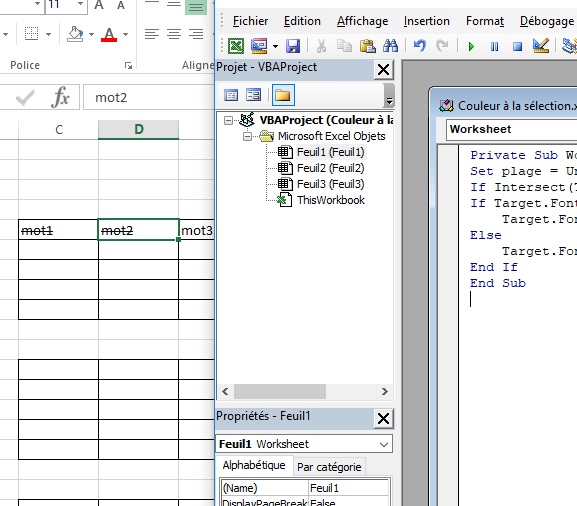
Task: Open the Worksheet object combo box in code window
Action: click(x=511, y=130)
